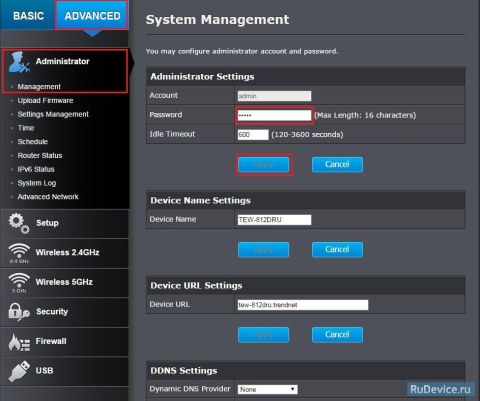Open the Setup gears icon
Image resolution: width=480 pixels, height=401 pixels.
pos(19,223)
